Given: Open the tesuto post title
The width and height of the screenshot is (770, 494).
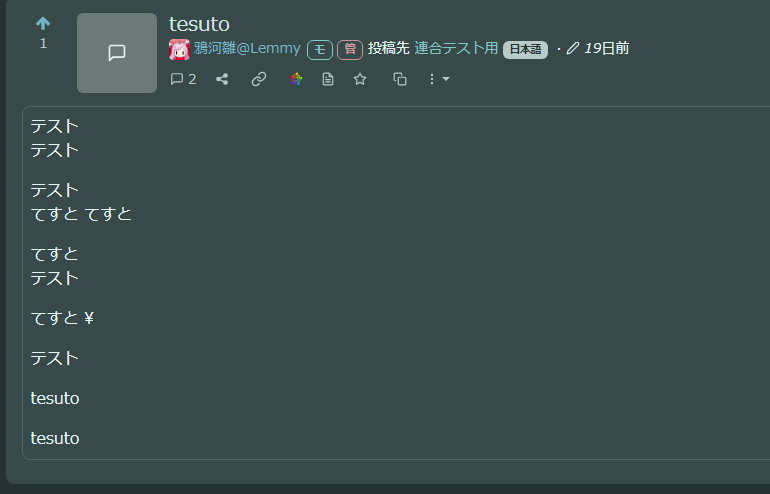Looking at the screenshot, I should (199, 24).
